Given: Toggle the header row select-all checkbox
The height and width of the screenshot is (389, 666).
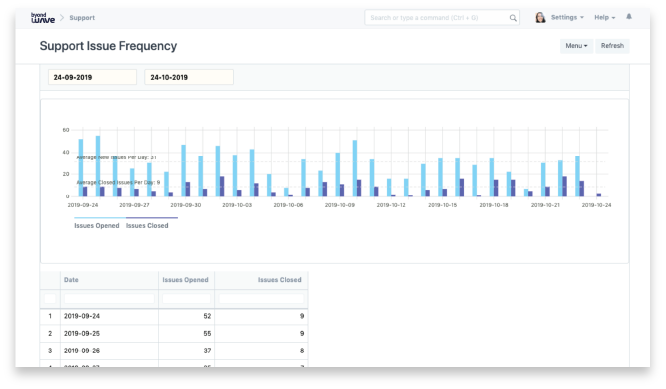Looking at the screenshot, I should [x=50, y=299].
